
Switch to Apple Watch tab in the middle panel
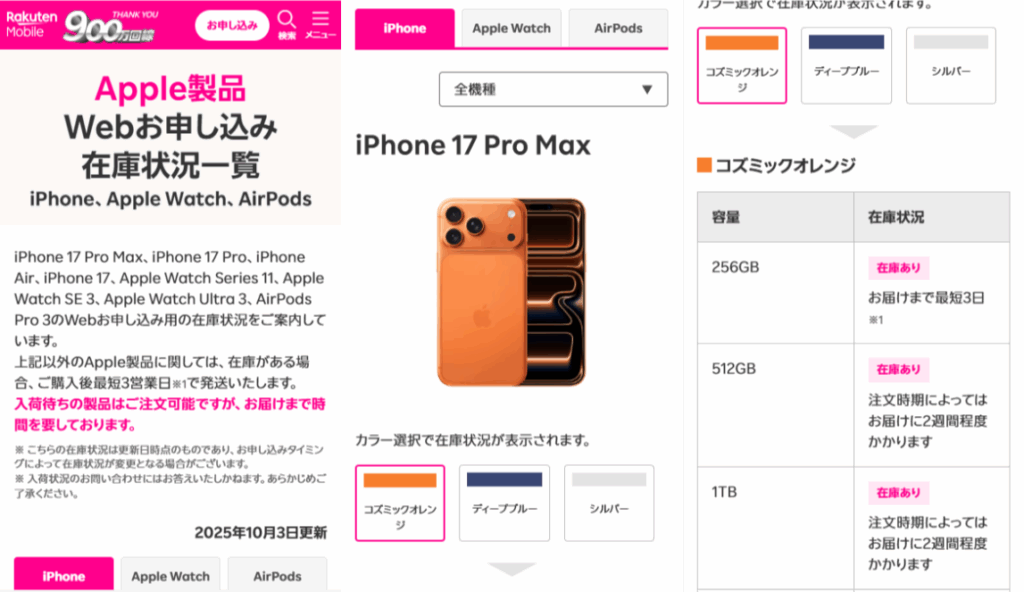[x=511, y=28]
